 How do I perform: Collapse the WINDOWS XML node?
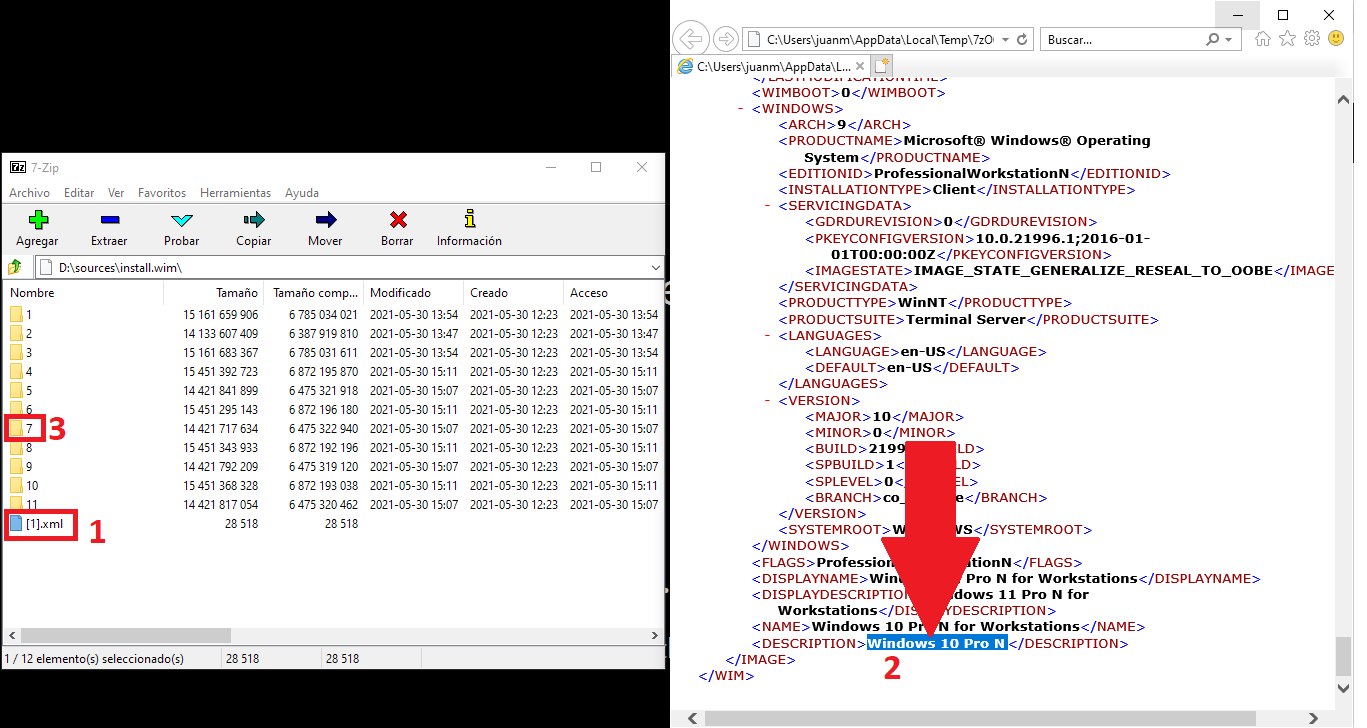740,109
